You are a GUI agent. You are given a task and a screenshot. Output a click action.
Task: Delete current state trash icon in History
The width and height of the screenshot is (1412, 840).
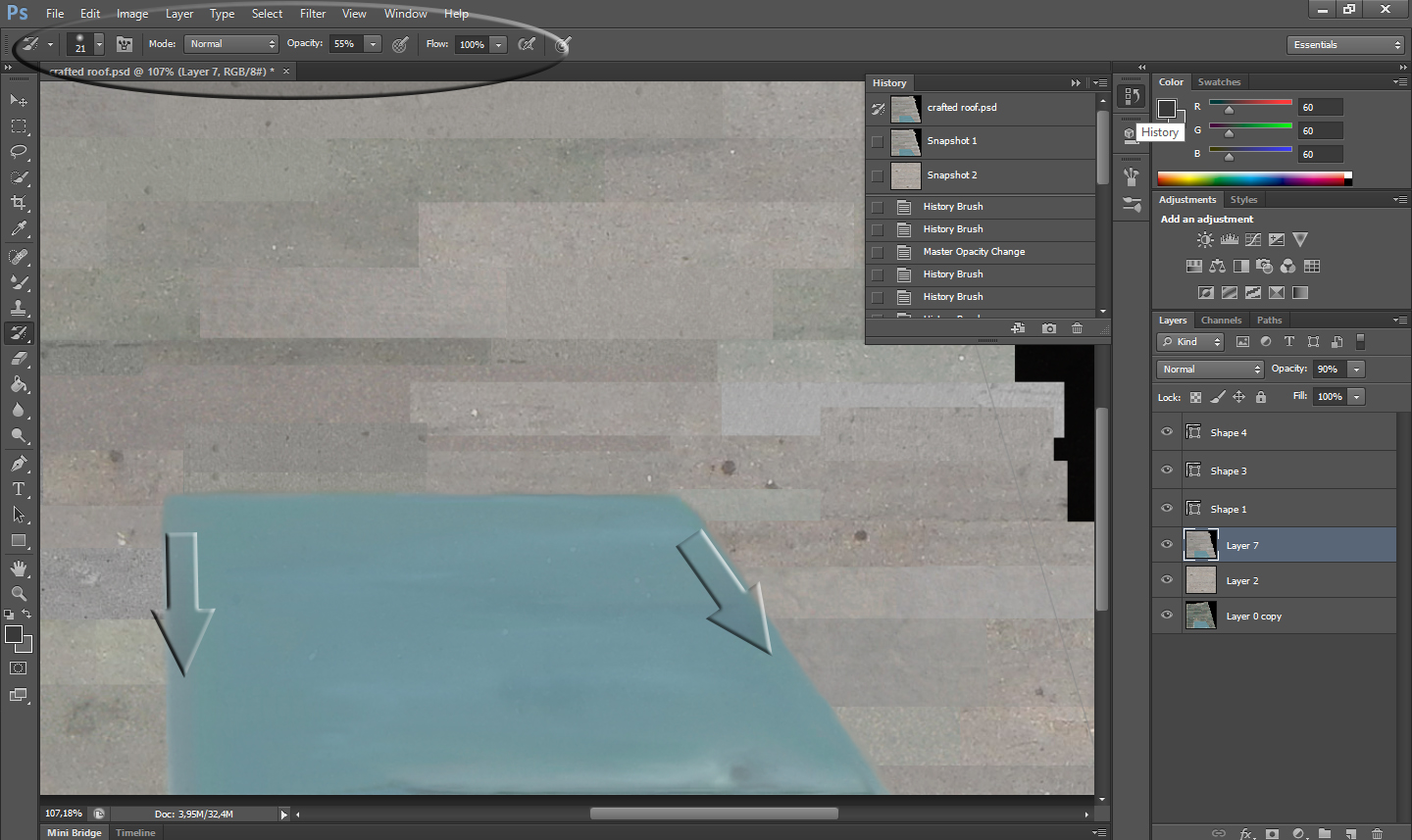coord(1077,328)
